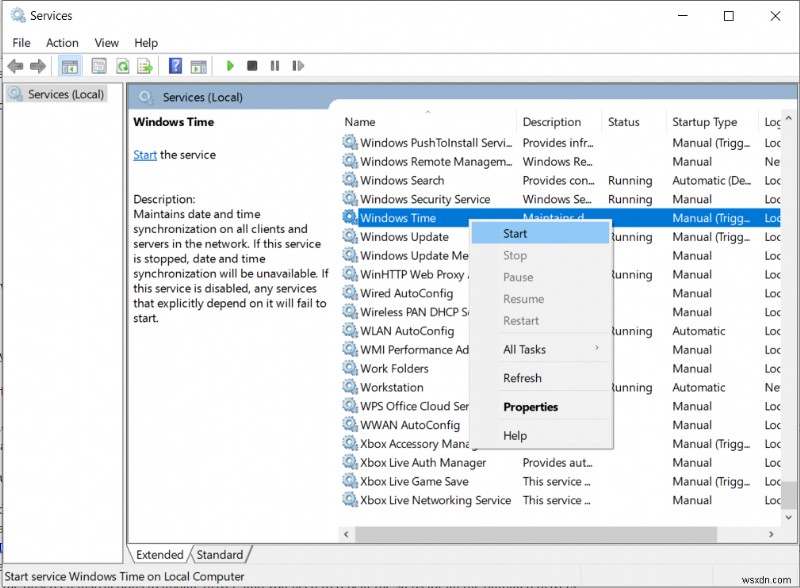Viewport: 800px width, 588px height.
Task: Start the service using green play icon
Action: (x=229, y=66)
